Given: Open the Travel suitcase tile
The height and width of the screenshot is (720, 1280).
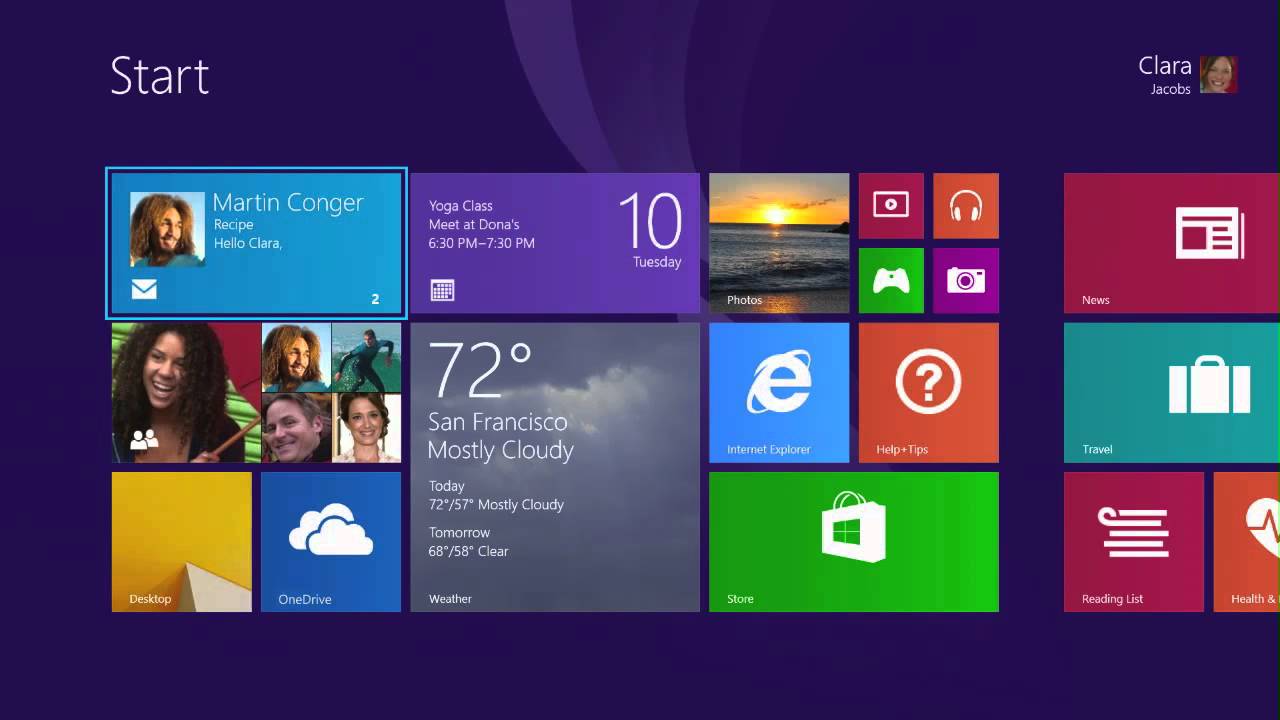Looking at the screenshot, I should click(x=1172, y=393).
